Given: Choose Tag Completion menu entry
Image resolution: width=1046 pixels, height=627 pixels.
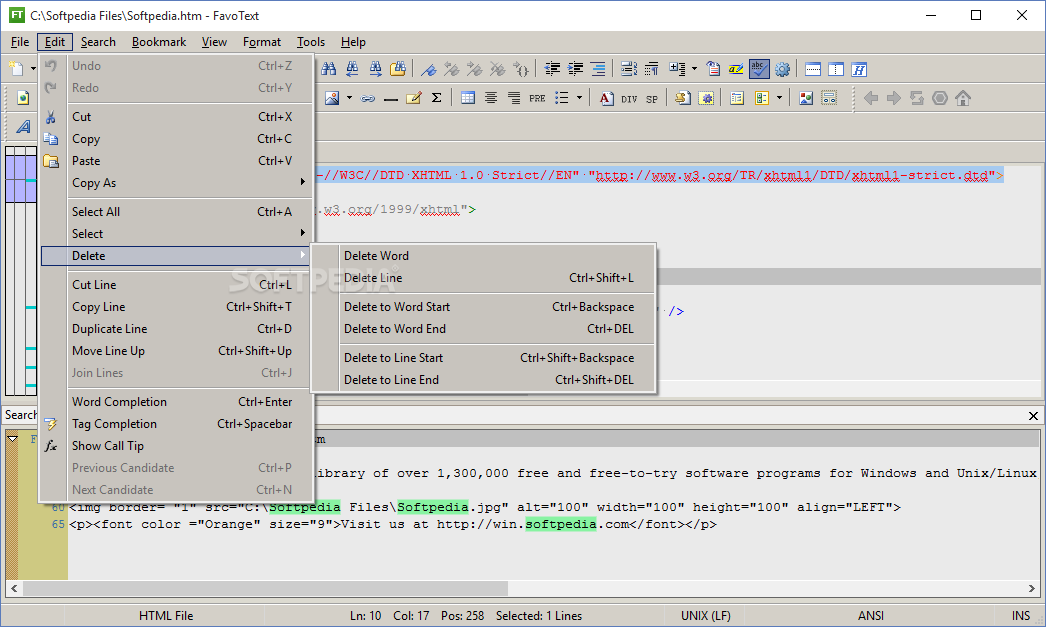Looking at the screenshot, I should (x=176, y=424).
